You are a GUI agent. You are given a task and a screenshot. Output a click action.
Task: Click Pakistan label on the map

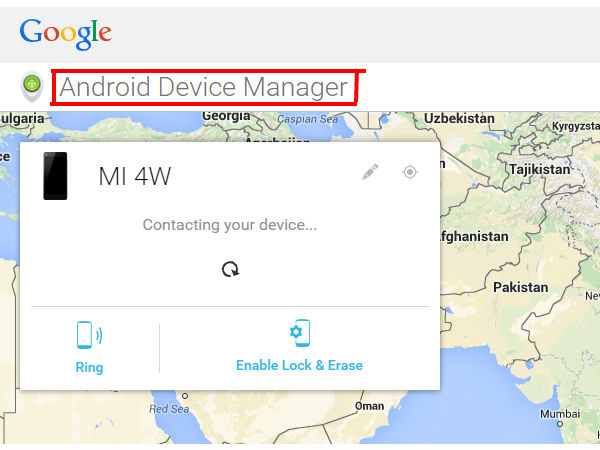(520, 287)
